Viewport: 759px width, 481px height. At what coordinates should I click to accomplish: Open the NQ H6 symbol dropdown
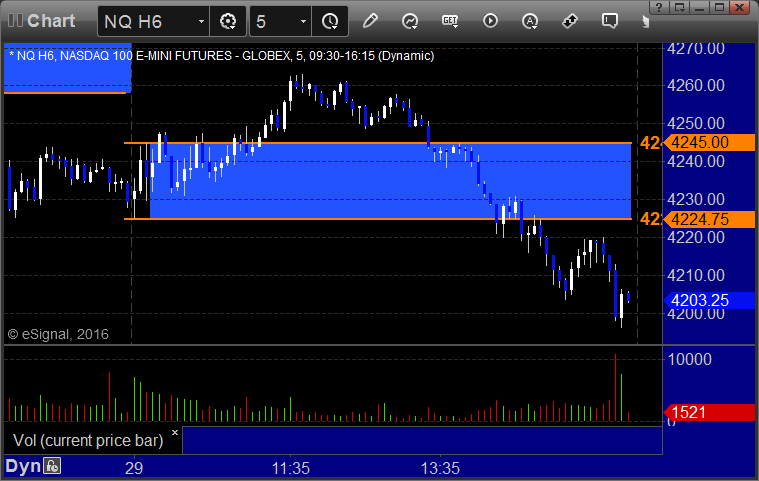tap(201, 21)
